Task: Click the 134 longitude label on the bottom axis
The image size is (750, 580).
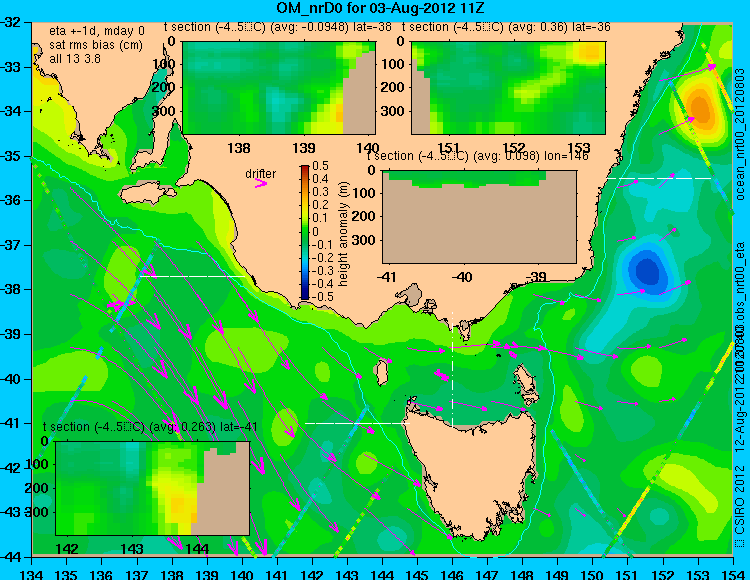Action: (x=32, y=574)
